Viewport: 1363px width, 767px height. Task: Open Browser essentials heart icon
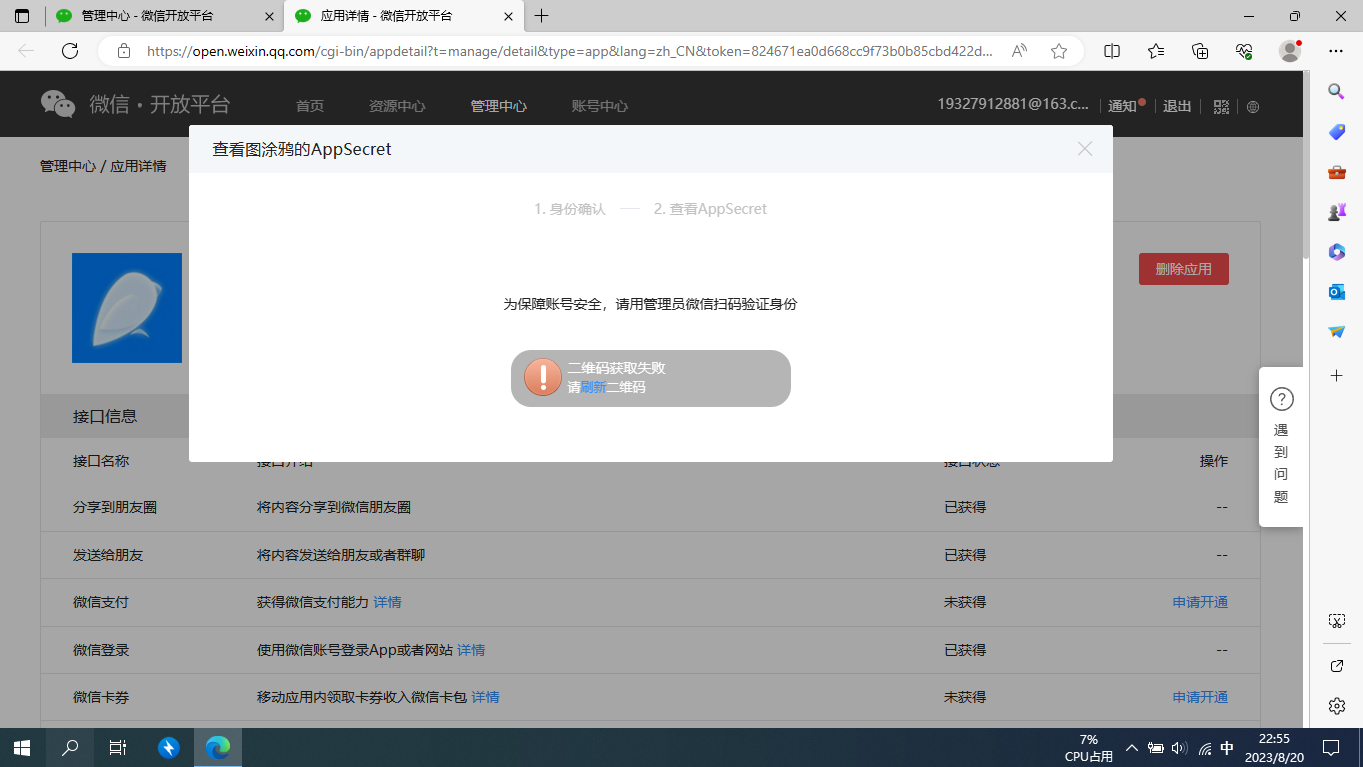[1245, 51]
